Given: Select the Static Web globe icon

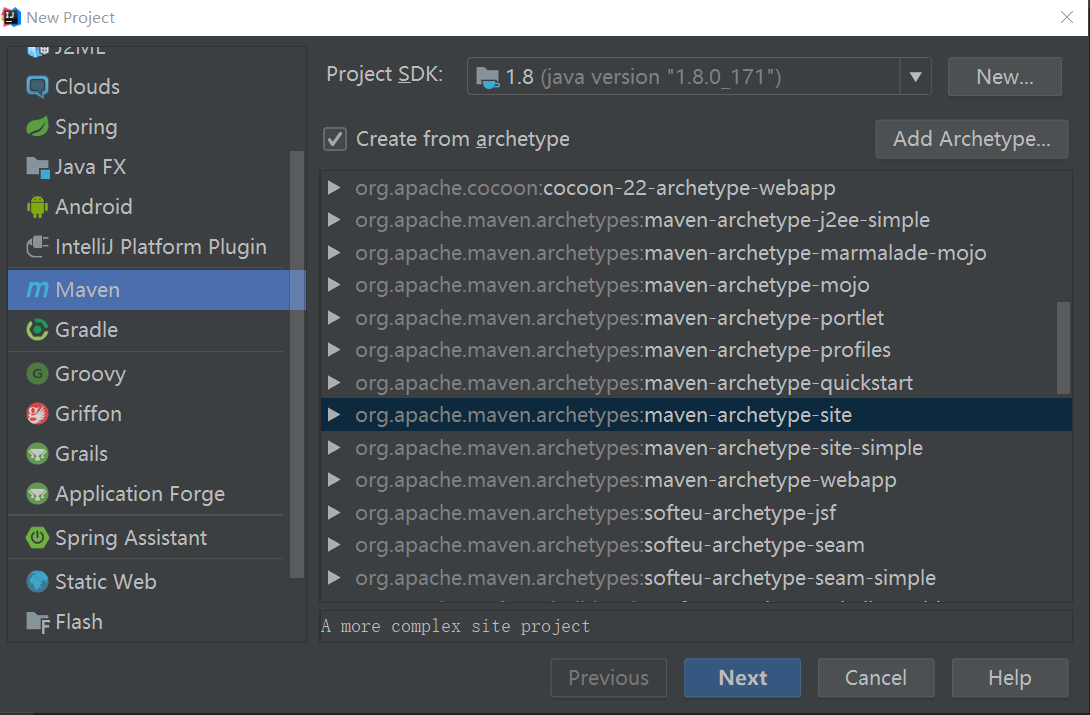Looking at the screenshot, I should [x=37, y=582].
